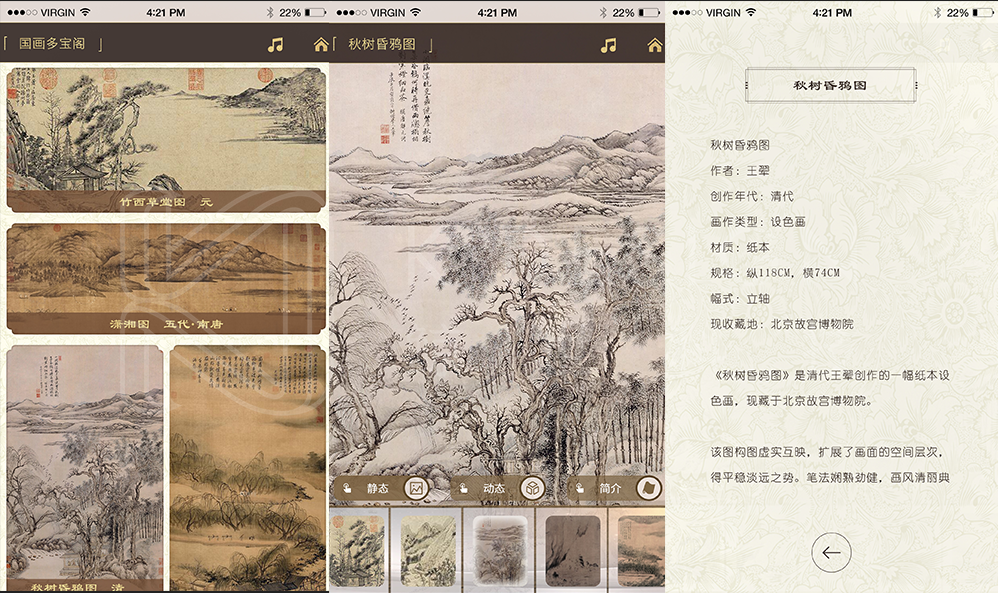Image resolution: width=998 pixels, height=593 pixels.
Task: Tap the 创作年代：清代 line
Action: pos(752,196)
